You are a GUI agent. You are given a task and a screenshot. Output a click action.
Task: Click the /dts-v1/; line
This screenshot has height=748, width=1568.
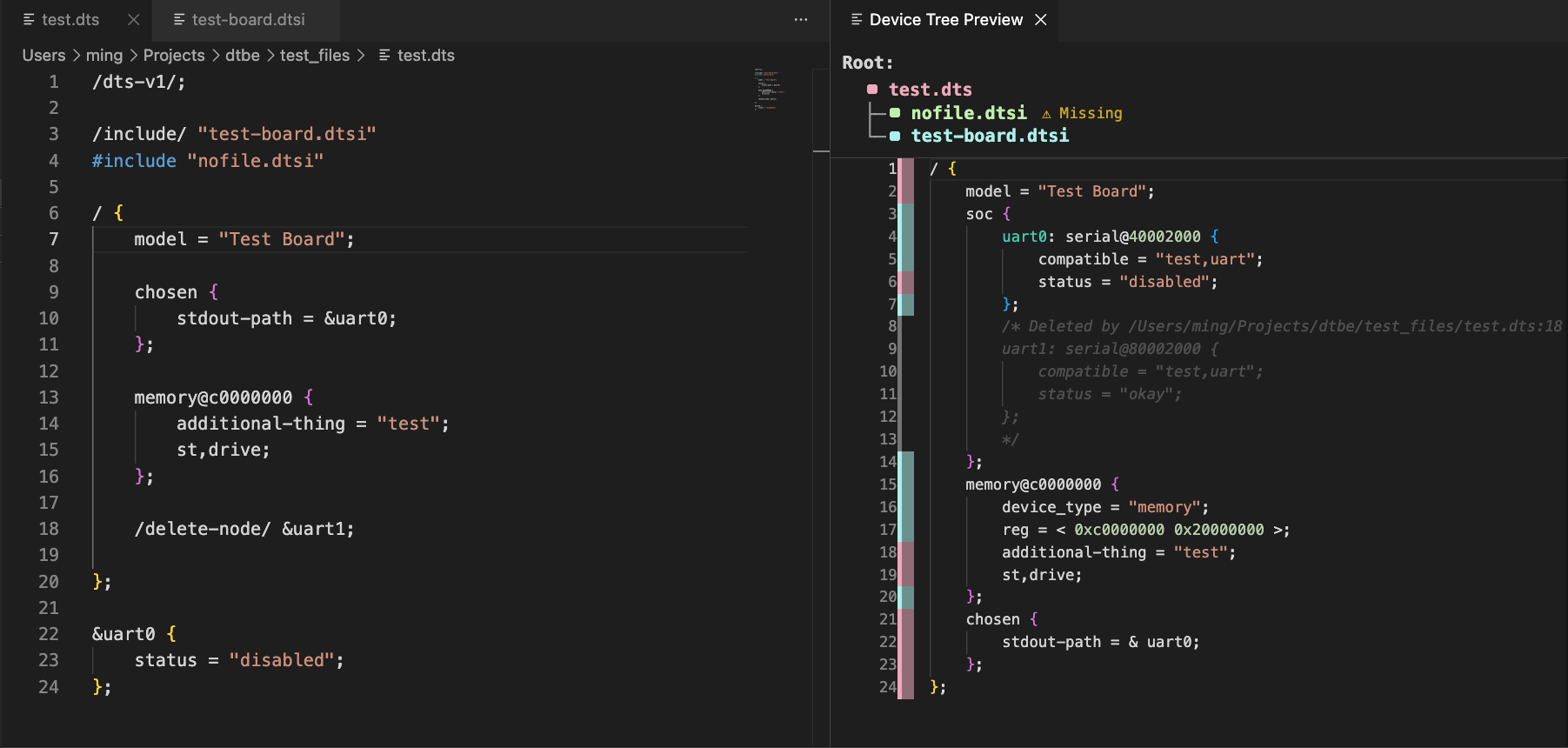pos(139,82)
